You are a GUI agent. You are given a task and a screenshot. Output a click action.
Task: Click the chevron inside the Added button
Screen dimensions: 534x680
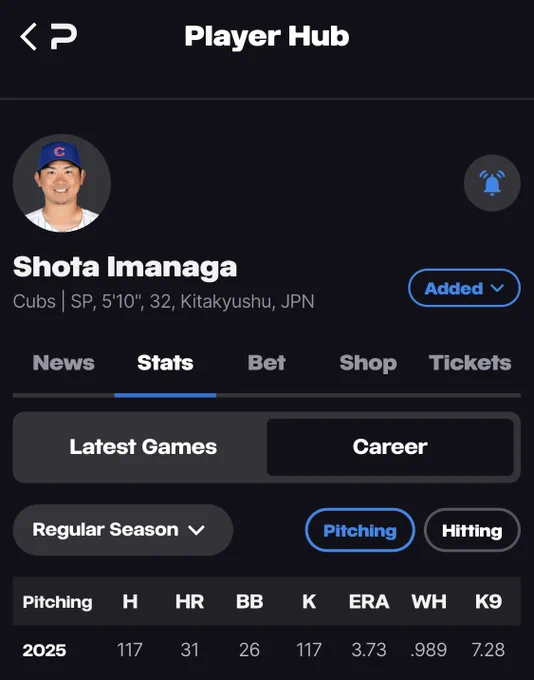(x=497, y=288)
